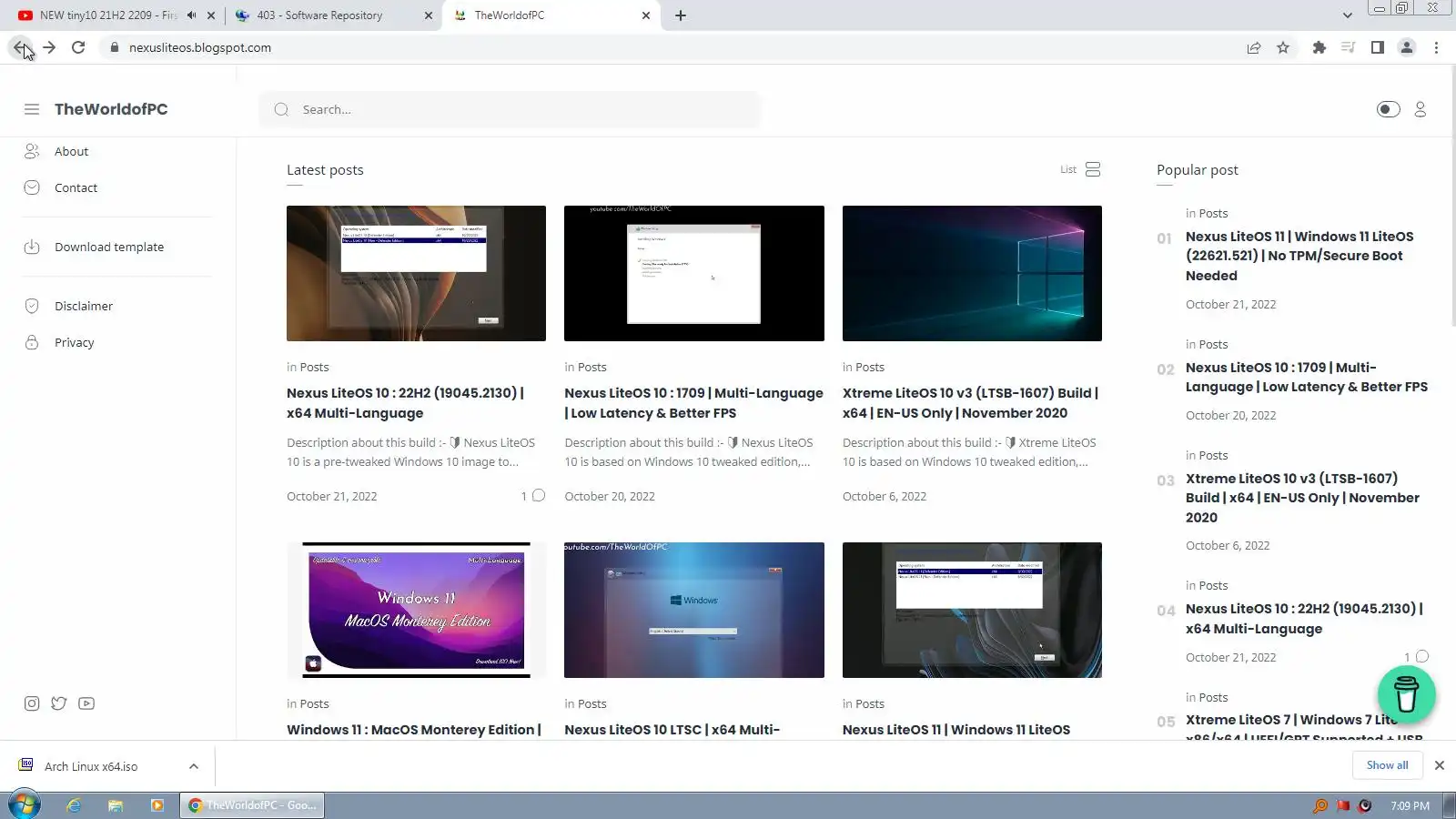The image size is (1456, 819).
Task: Open the Chrome extensions puzzle icon
Action: coord(1319,47)
